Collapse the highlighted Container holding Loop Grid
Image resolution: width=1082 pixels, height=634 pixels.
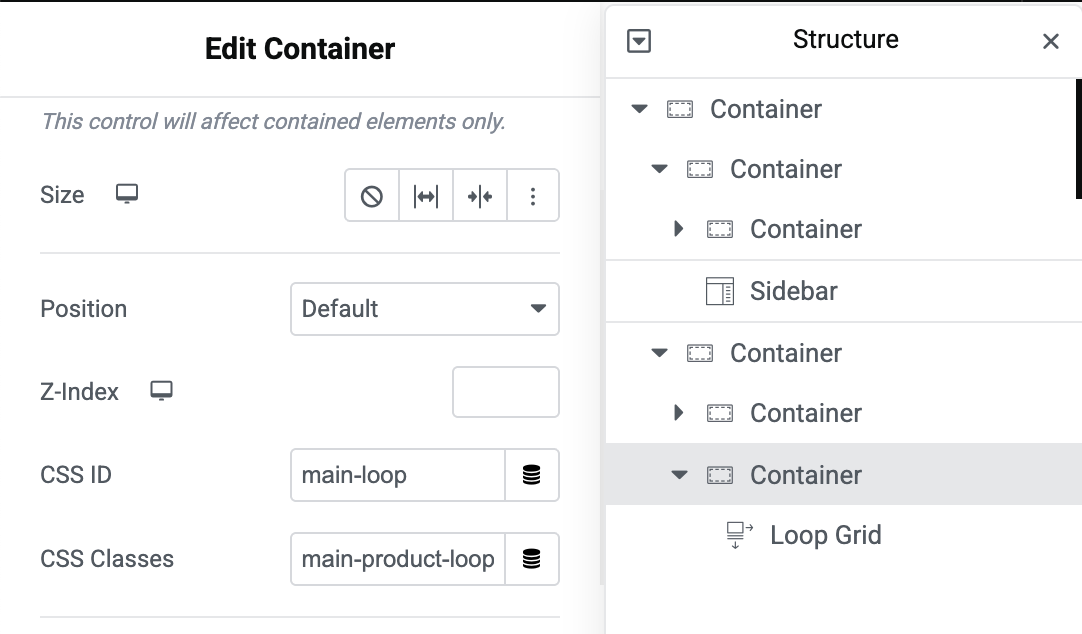(680, 475)
